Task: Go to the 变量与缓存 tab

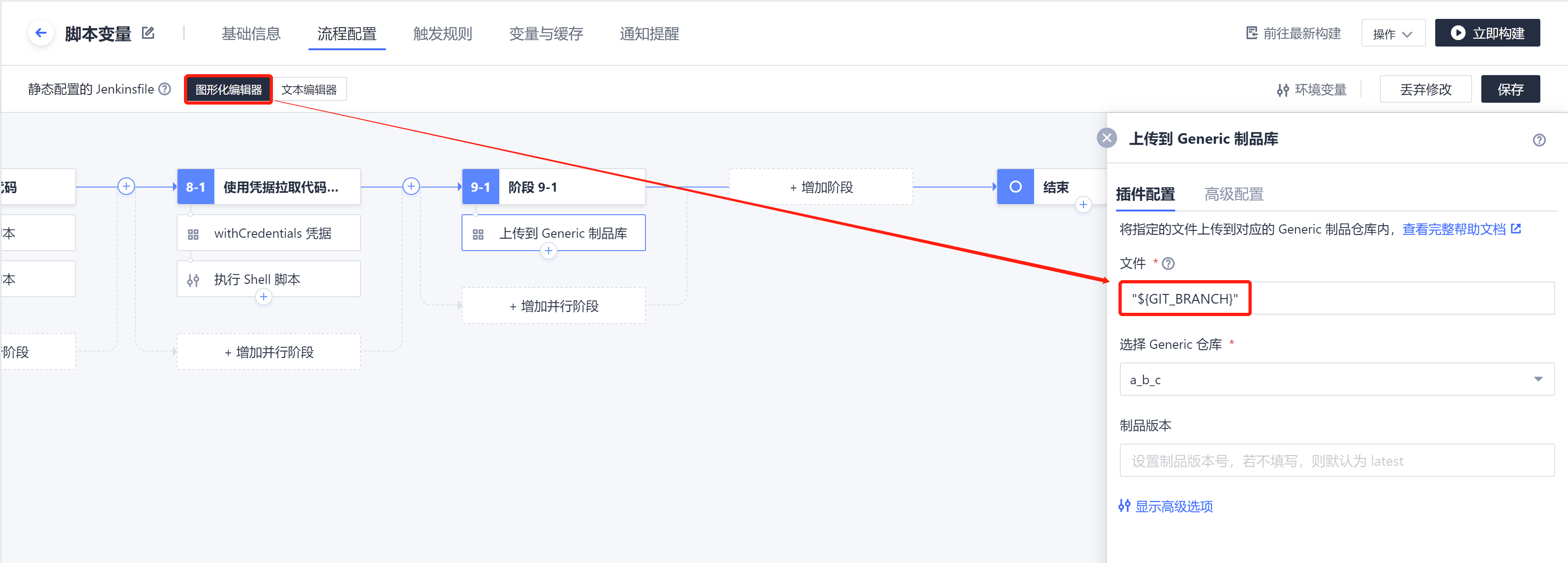Action: (546, 34)
